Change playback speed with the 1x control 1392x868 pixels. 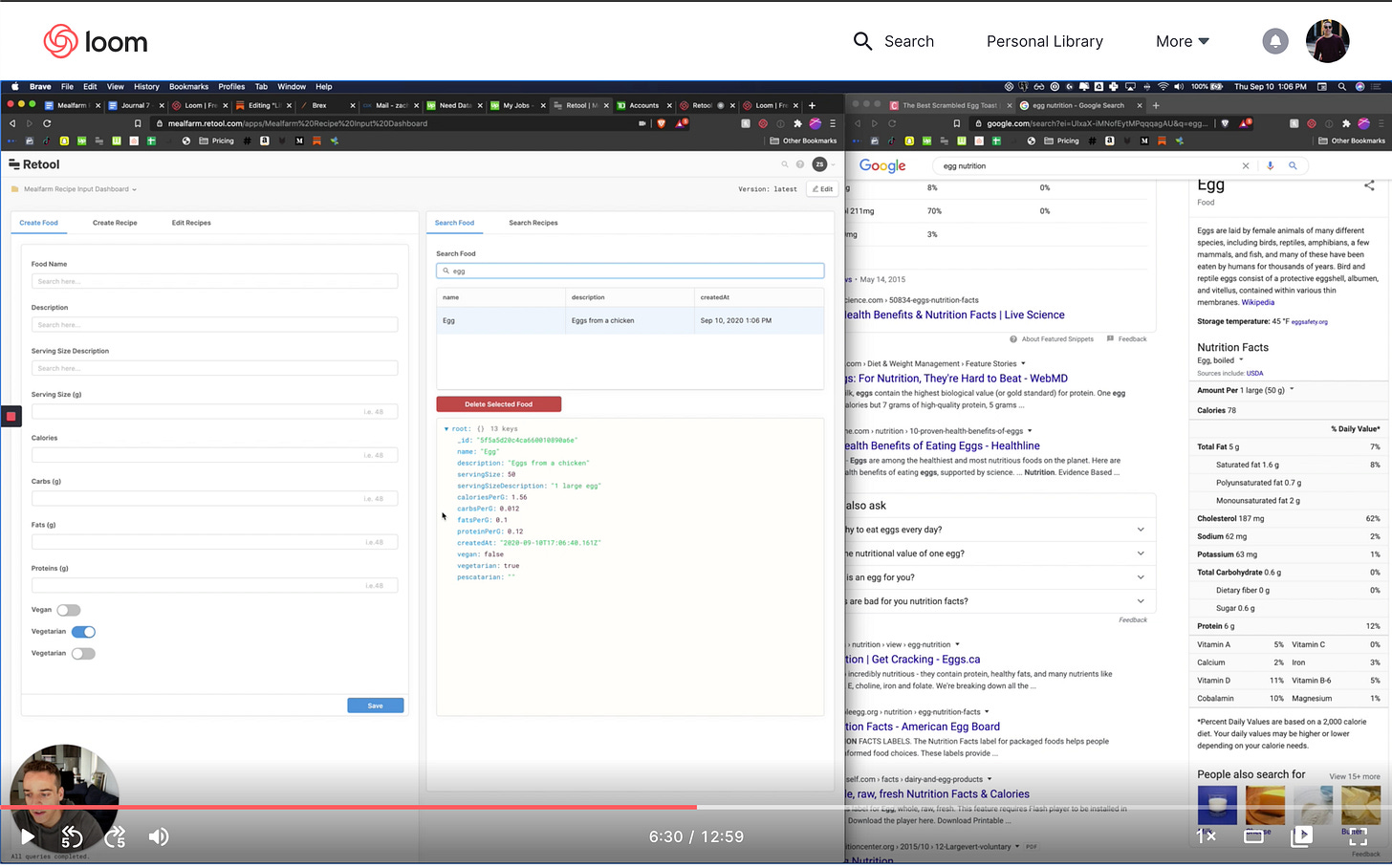click(x=1207, y=836)
